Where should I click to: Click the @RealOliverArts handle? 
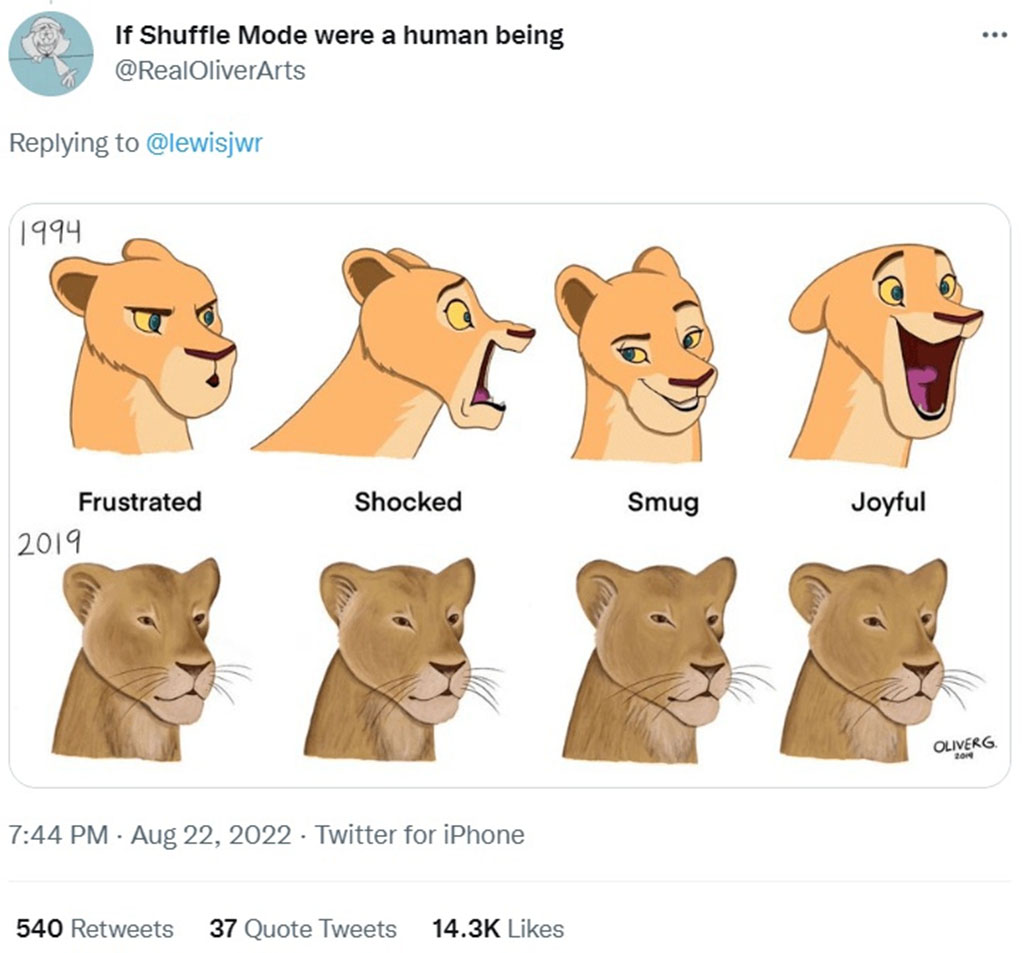[x=210, y=71]
